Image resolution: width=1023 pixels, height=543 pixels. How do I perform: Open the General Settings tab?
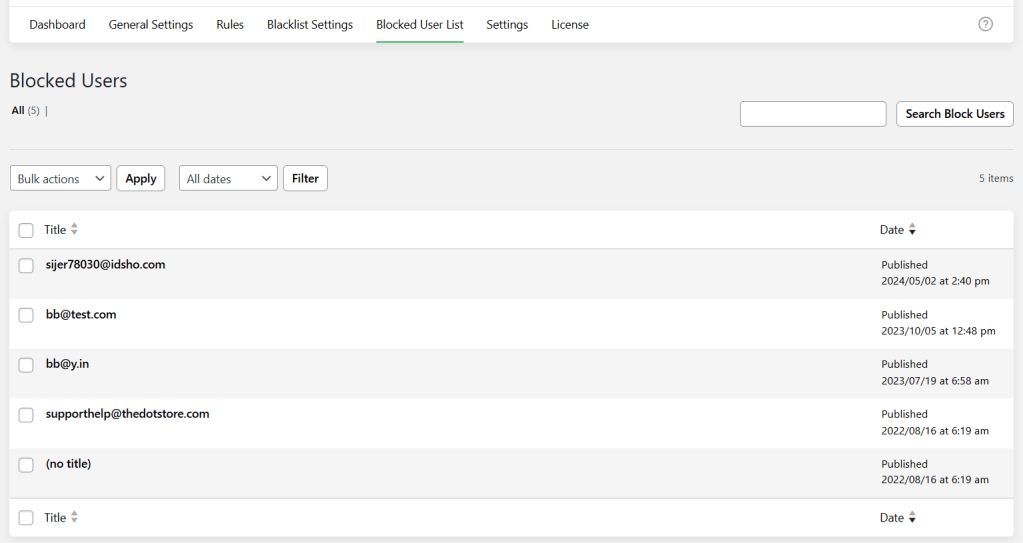click(151, 25)
